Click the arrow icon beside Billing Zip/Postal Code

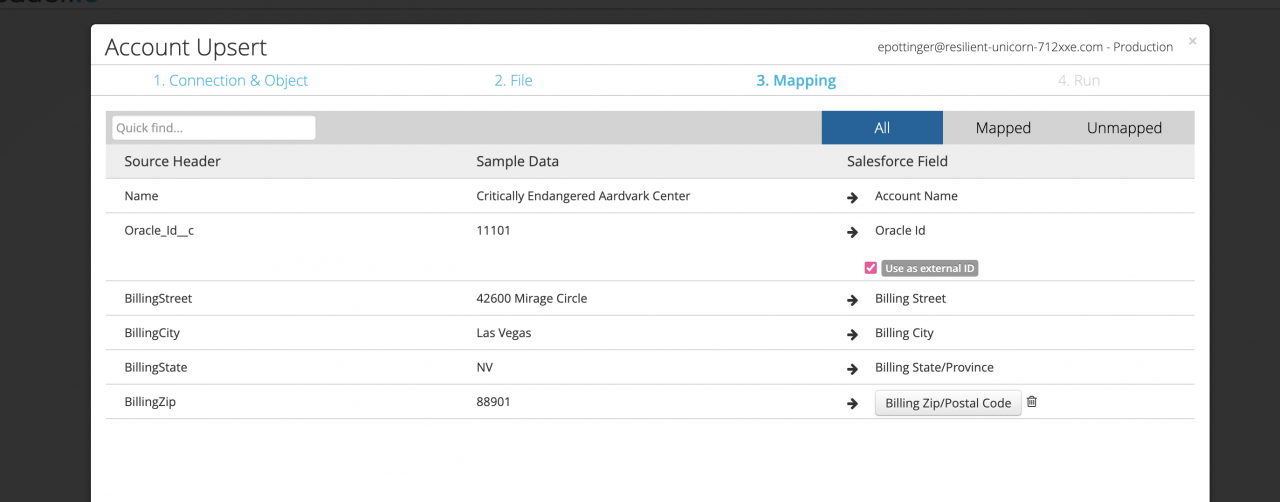[x=853, y=404]
